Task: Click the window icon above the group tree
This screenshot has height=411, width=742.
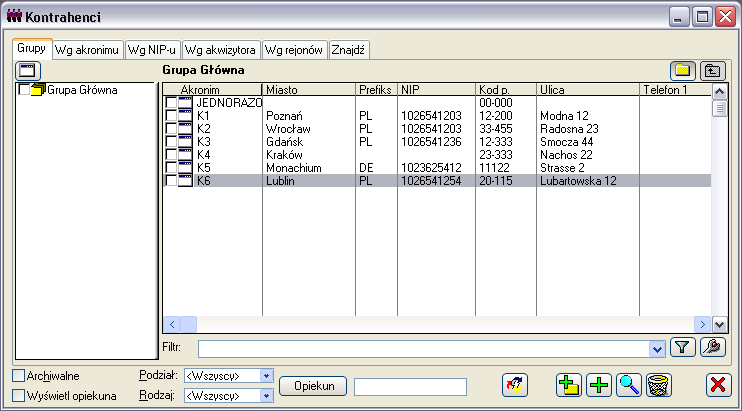Action: click(27, 71)
